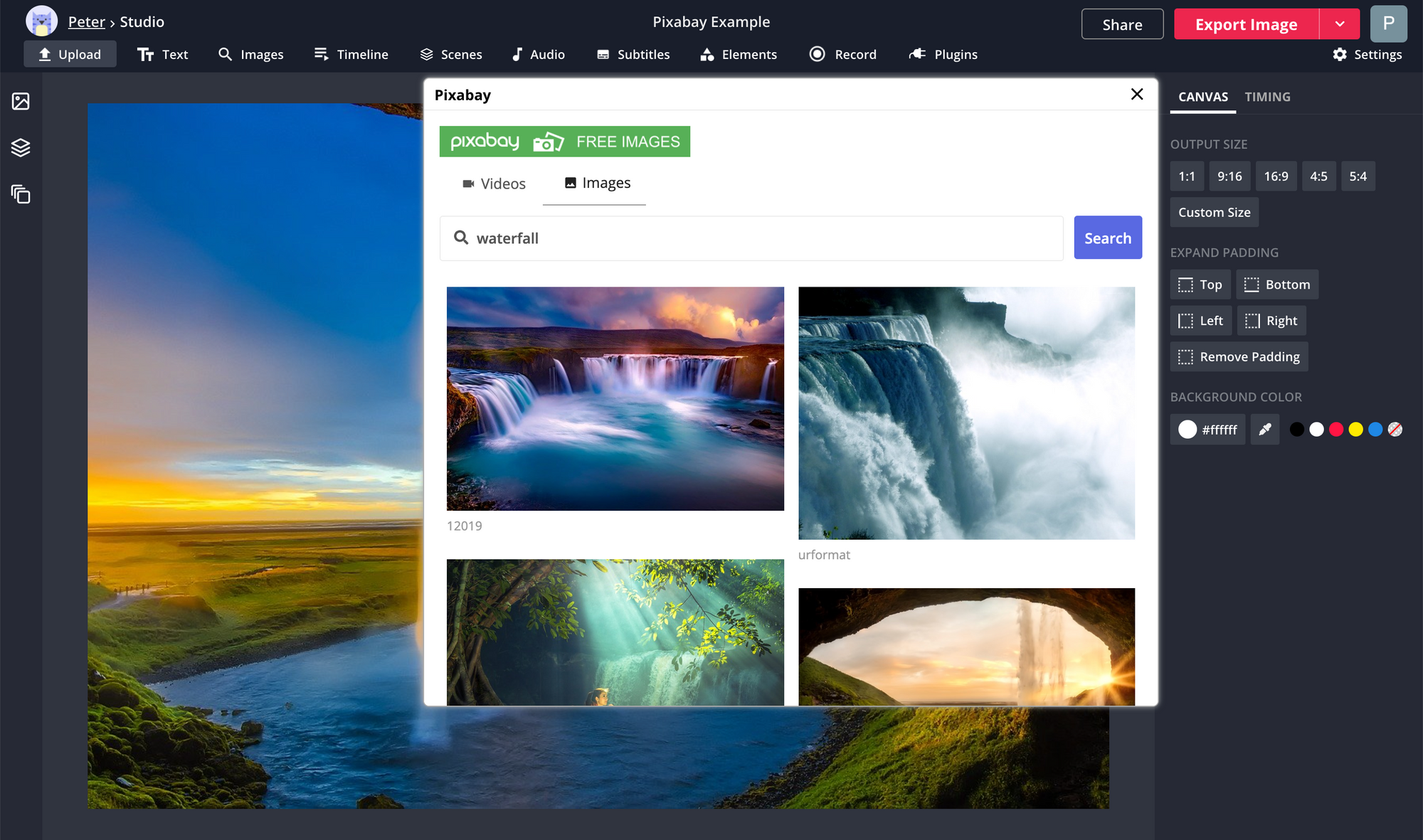Open Custom Size options
1423x840 pixels.
pyautogui.click(x=1214, y=212)
